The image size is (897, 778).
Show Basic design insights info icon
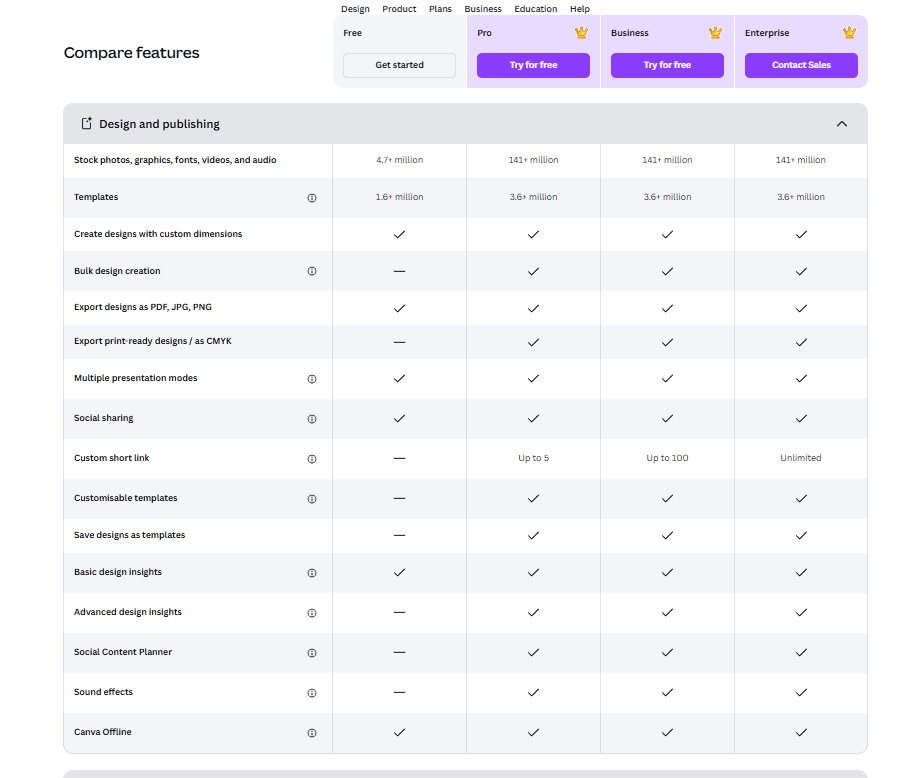click(x=312, y=573)
